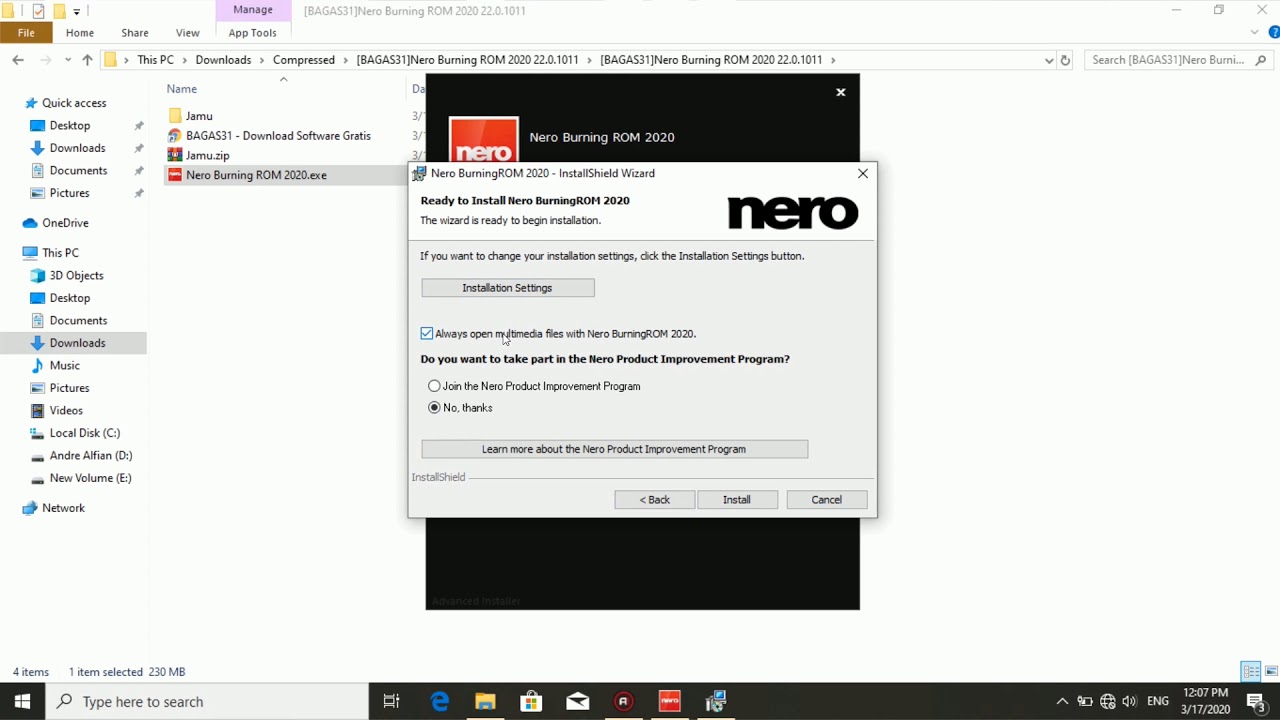This screenshot has height=720, width=1280.
Task: Close the InstallShield Wizard dialog
Action: coord(863,173)
